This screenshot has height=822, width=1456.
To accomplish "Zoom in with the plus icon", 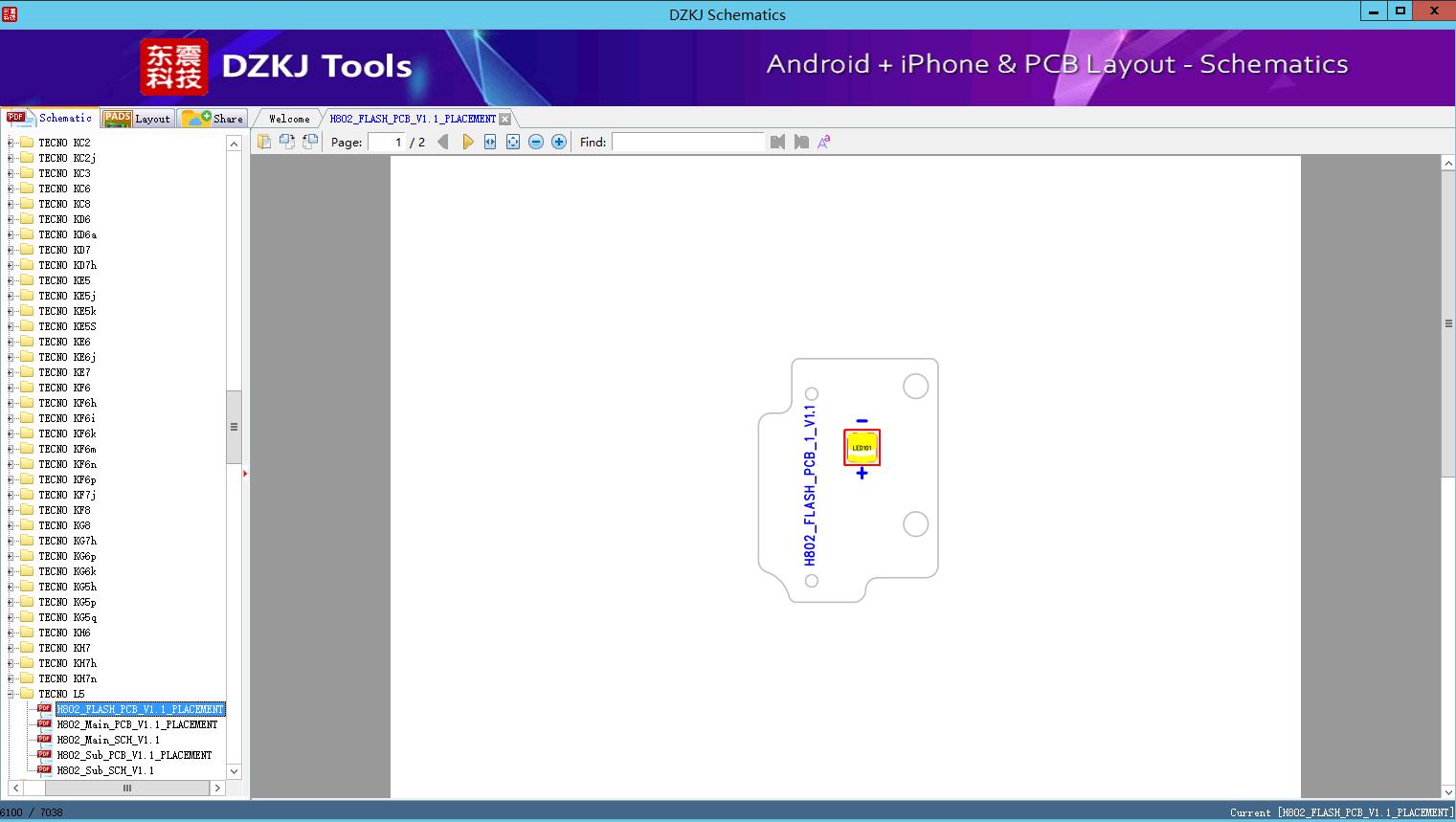I will coord(559,142).
